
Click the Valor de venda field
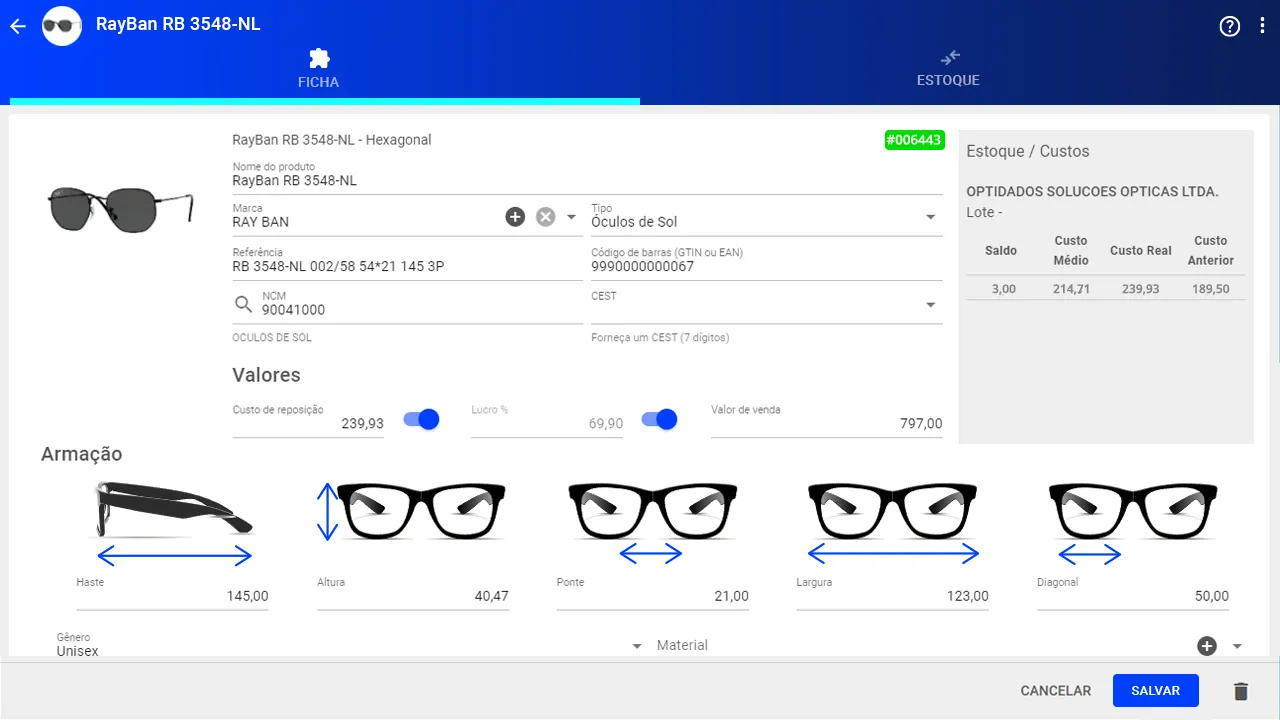pyautogui.click(x=826, y=423)
